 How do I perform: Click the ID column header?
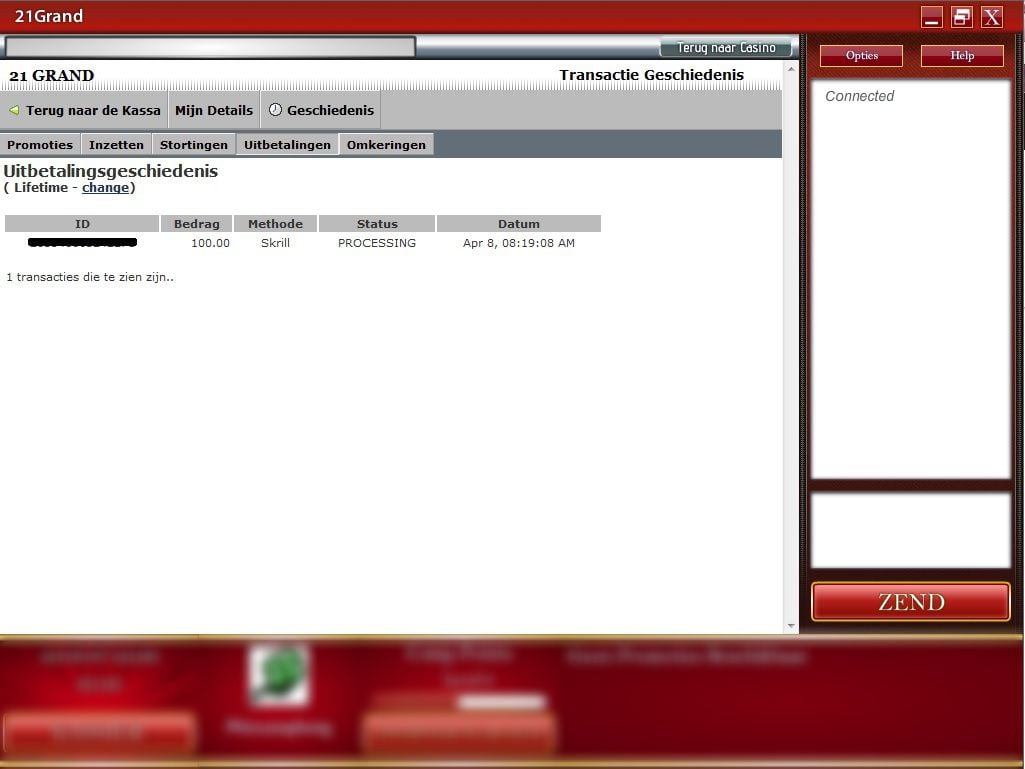pyautogui.click(x=82, y=224)
